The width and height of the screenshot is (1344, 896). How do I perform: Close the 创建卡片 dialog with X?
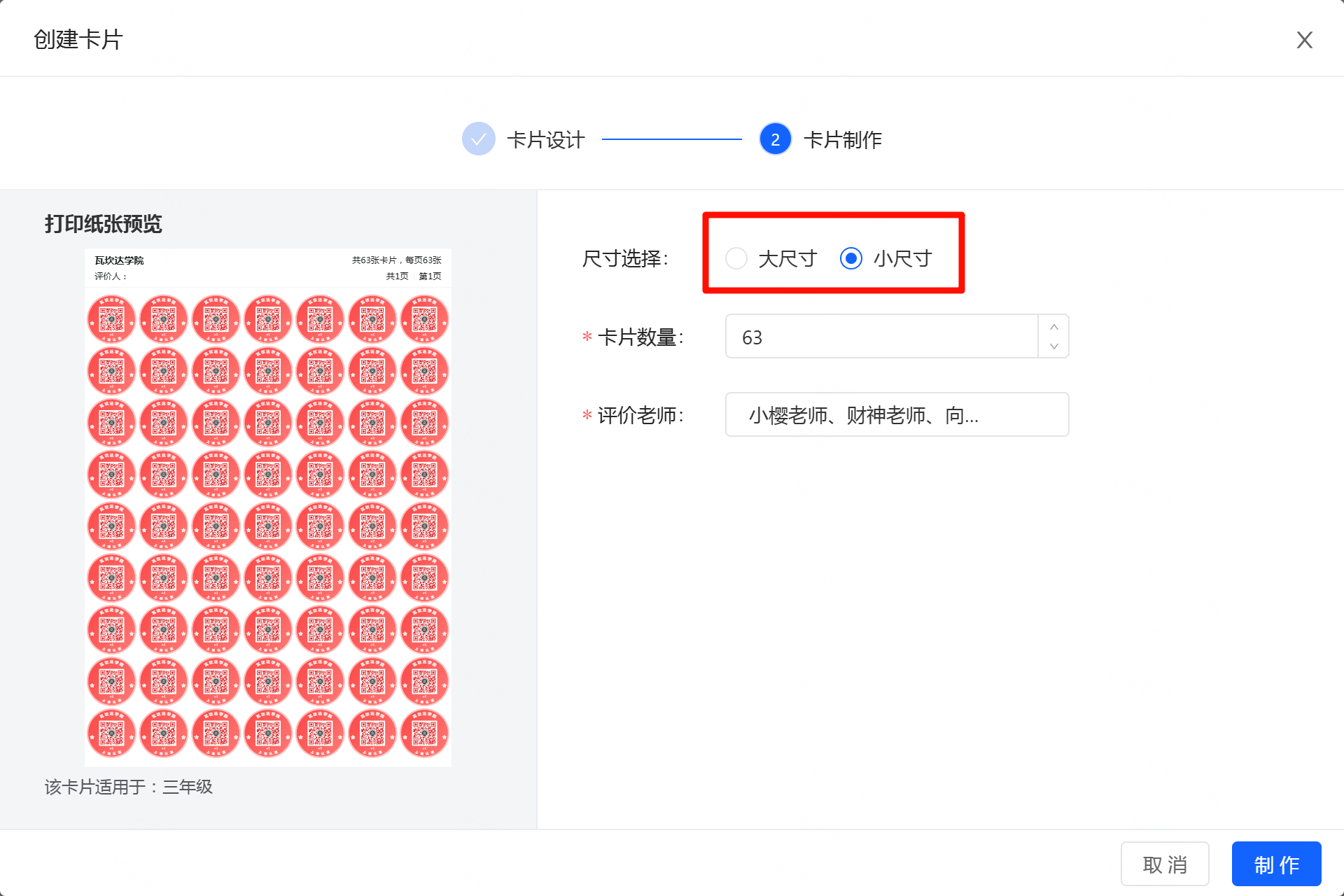1304,40
